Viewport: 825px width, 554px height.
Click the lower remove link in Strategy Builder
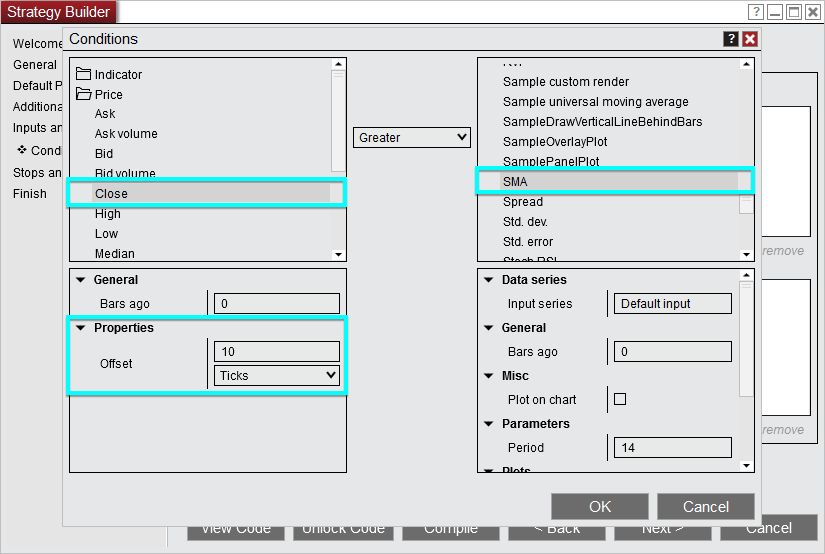coord(783,430)
